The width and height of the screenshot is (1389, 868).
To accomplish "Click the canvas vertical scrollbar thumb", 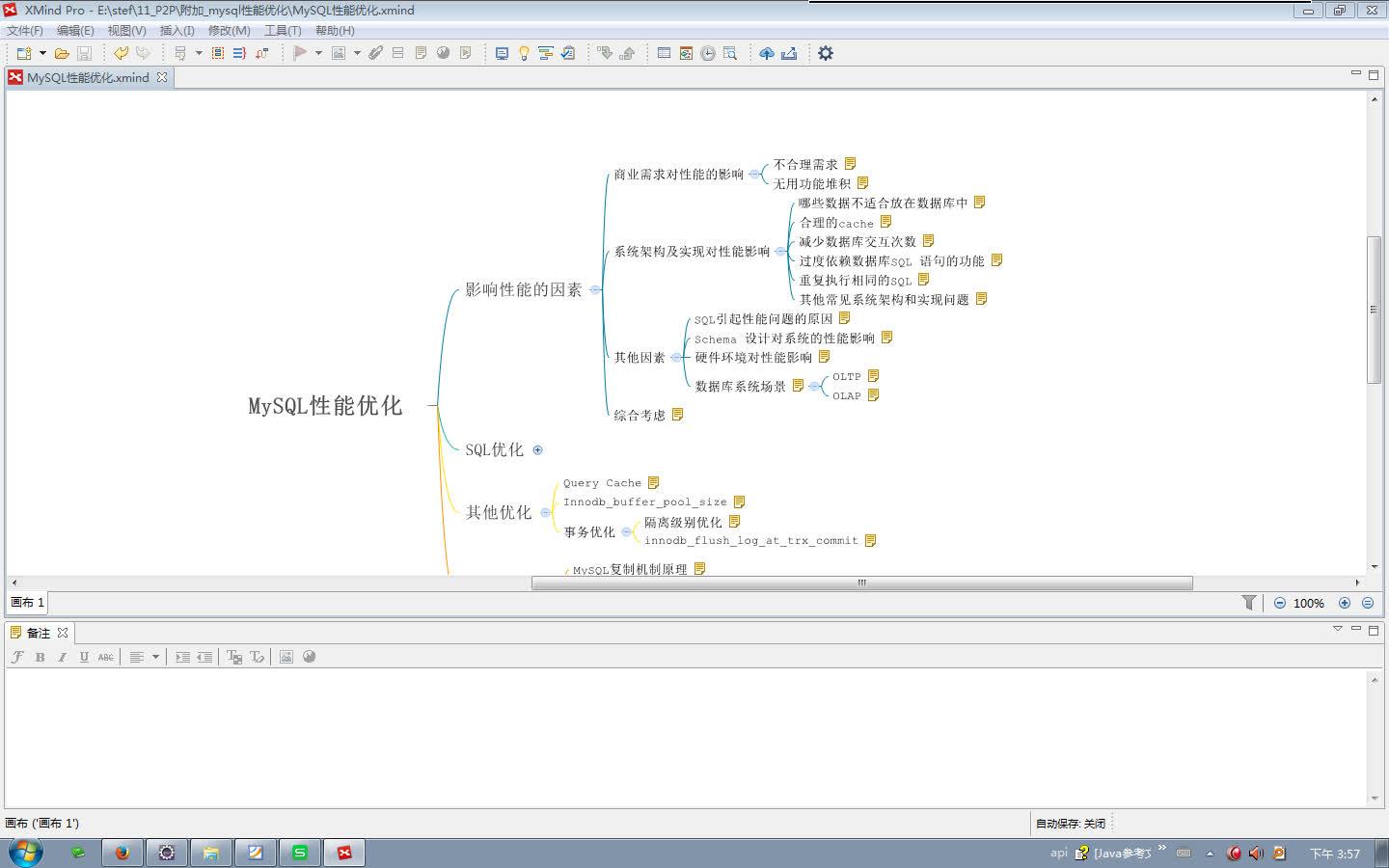I will tap(1374, 310).
